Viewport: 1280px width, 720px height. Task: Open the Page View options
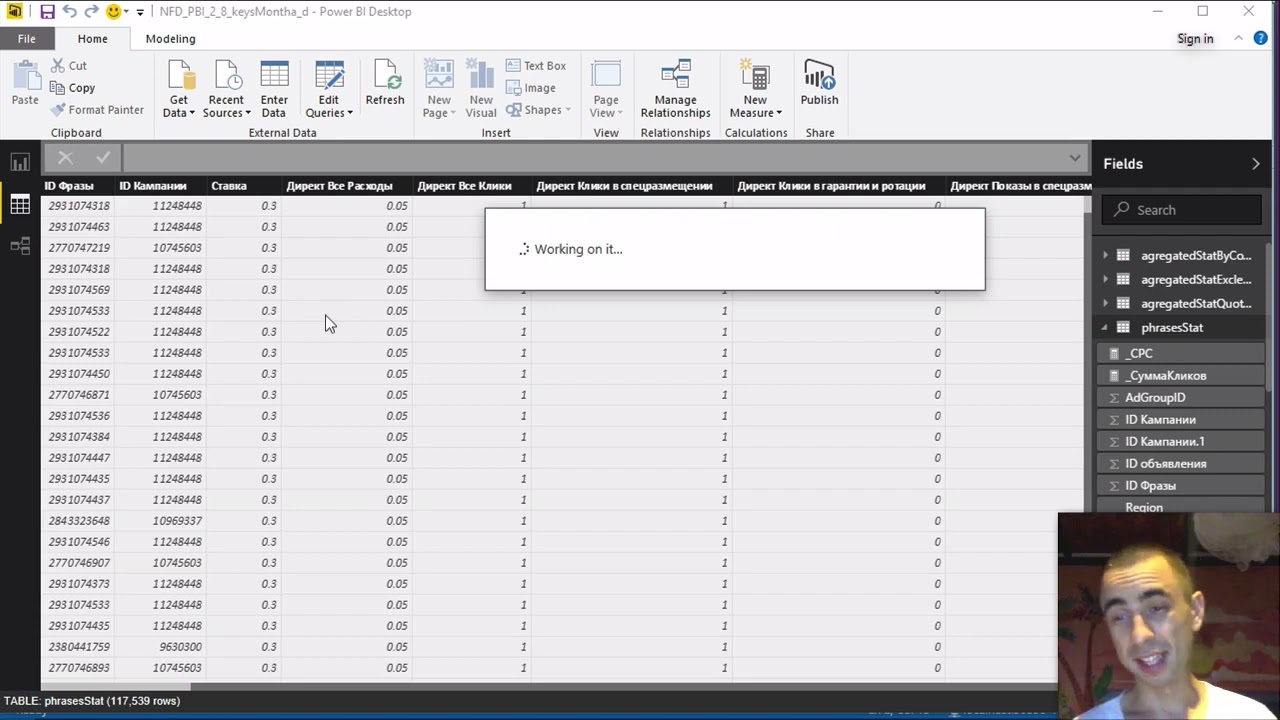pyautogui.click(x=606, y=90)
